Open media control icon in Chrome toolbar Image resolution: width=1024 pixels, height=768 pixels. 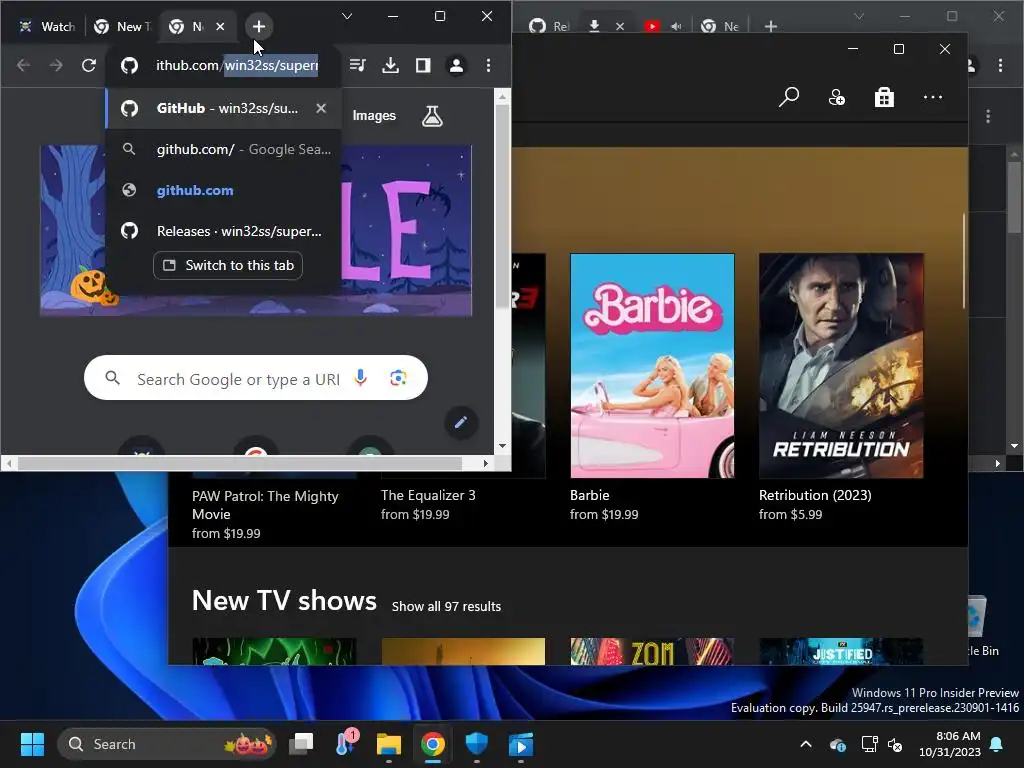[x=357, y=65]
